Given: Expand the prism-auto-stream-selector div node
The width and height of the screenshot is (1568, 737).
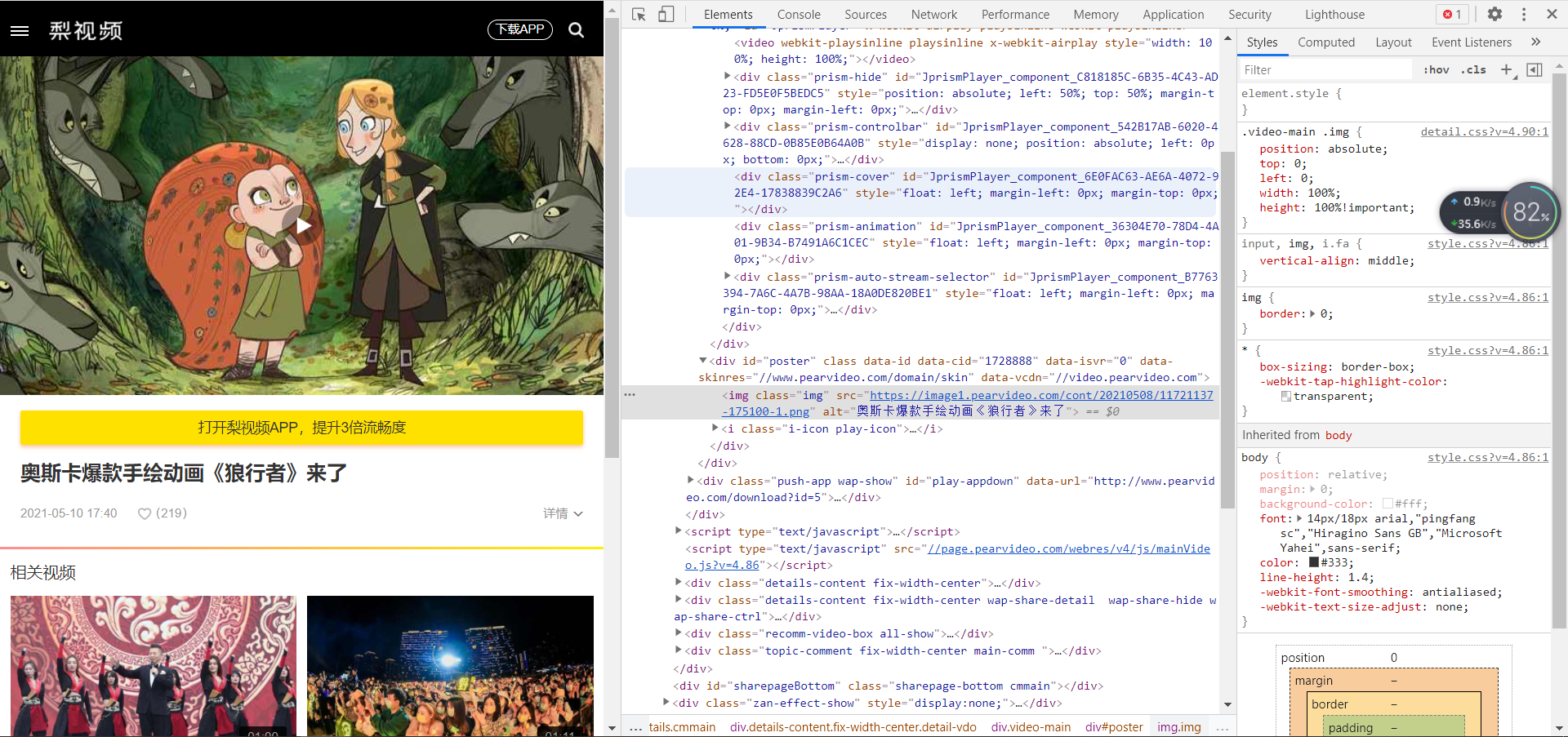Looking at the screenshot, I should click(727, 276).
